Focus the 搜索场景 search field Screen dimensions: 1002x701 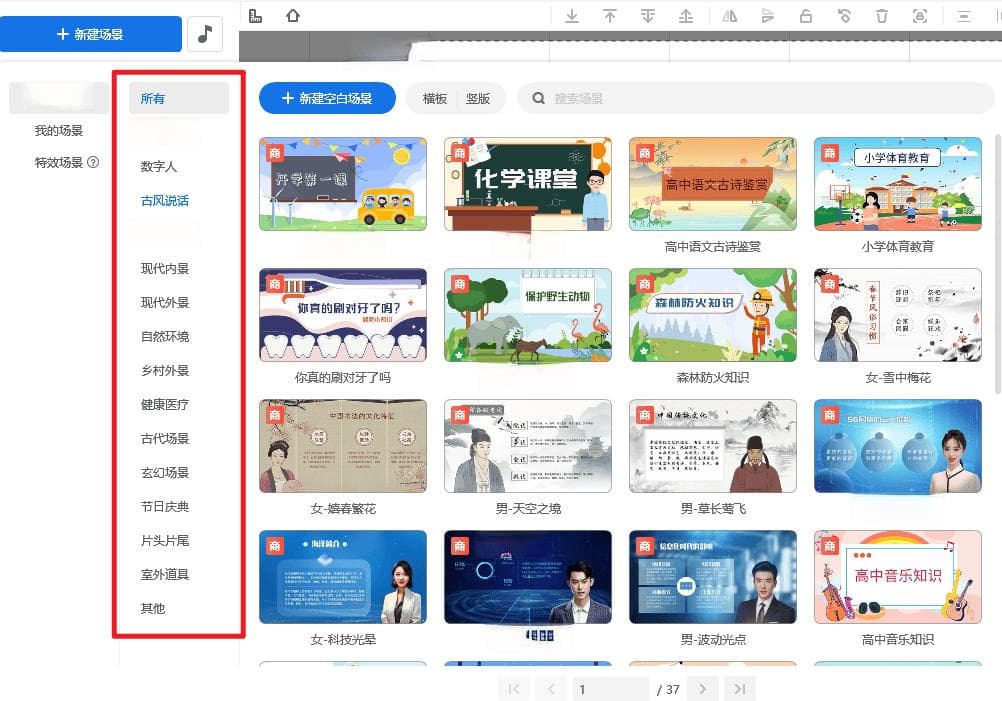click(755, 98)
